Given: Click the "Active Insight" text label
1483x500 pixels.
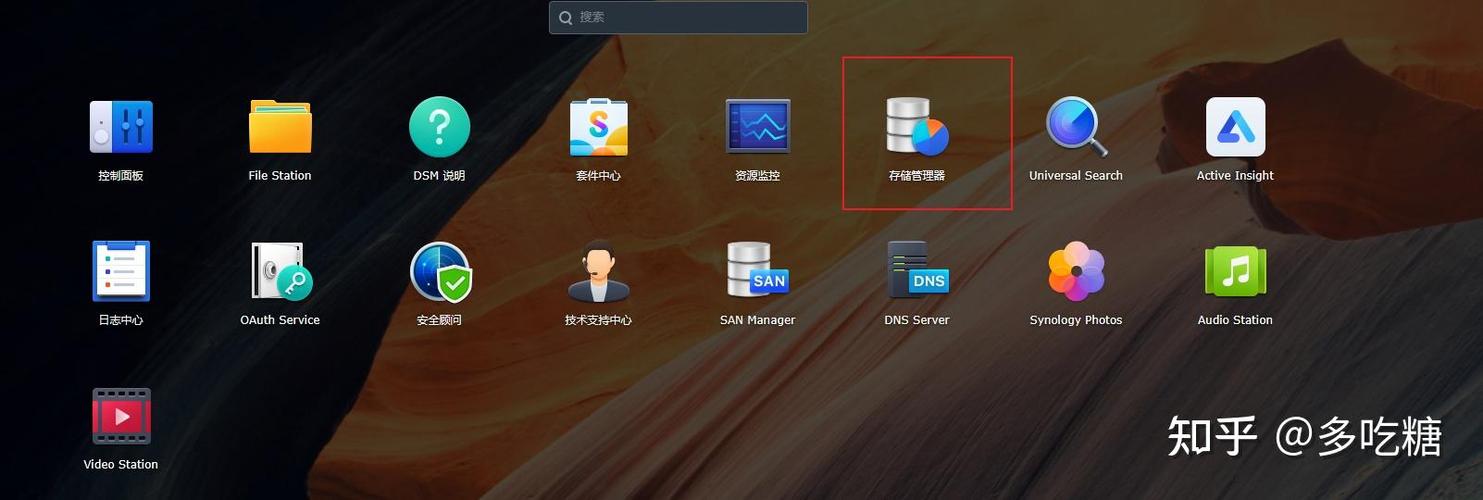Looking at the screenshot, I should click(1236, 175).
